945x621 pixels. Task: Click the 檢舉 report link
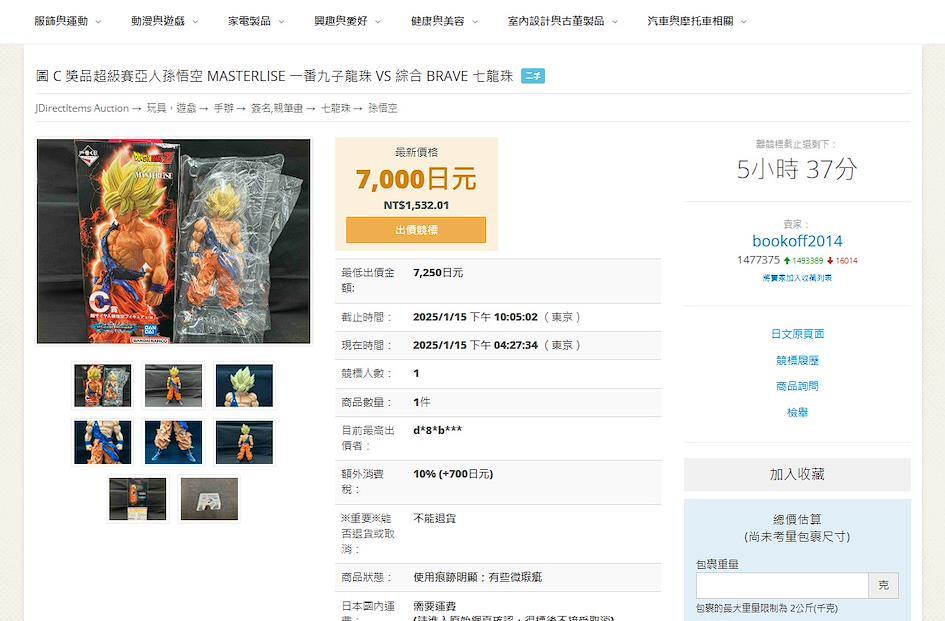797,412
